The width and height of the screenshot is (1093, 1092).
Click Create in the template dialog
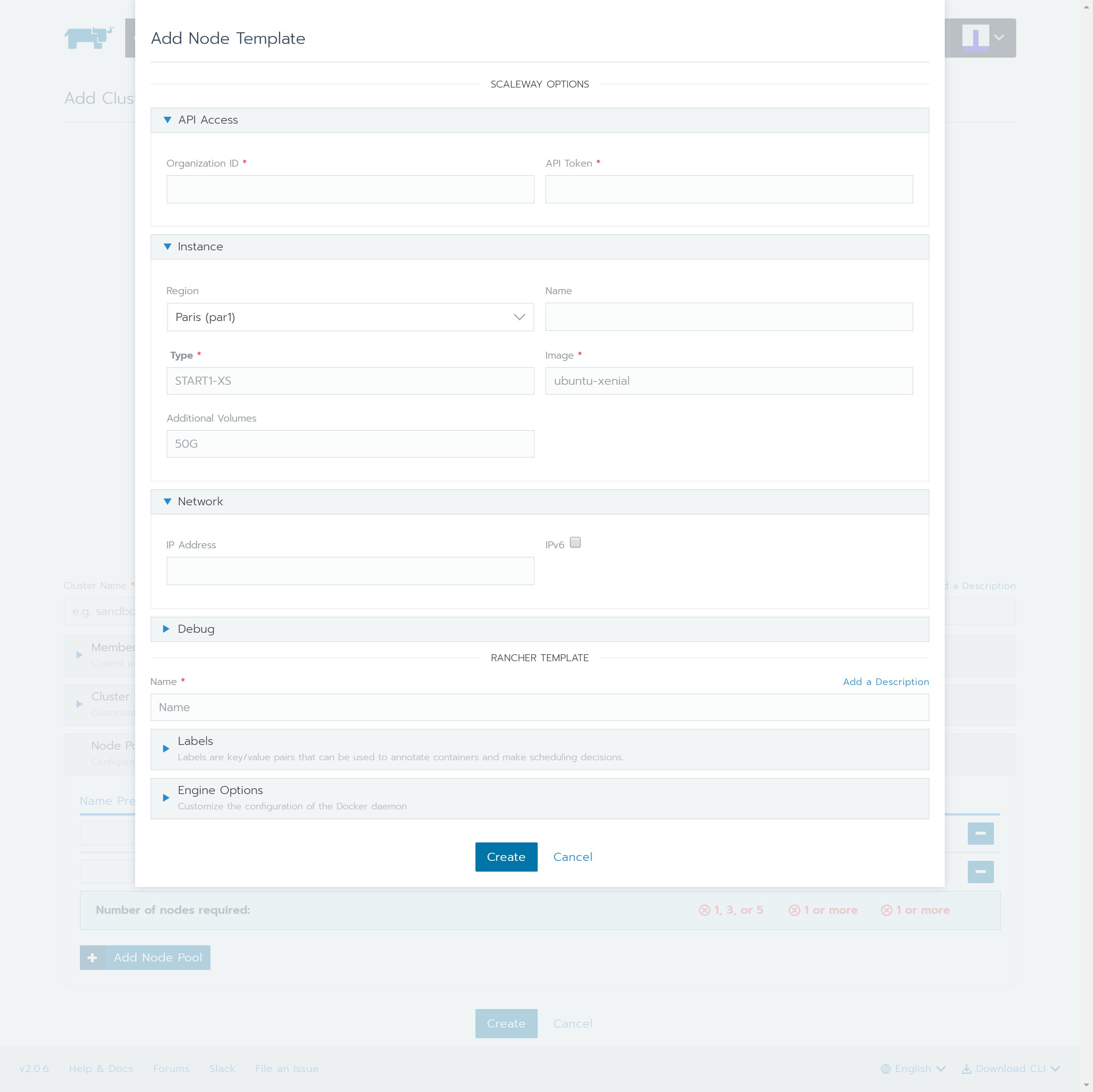click(506, 857)
